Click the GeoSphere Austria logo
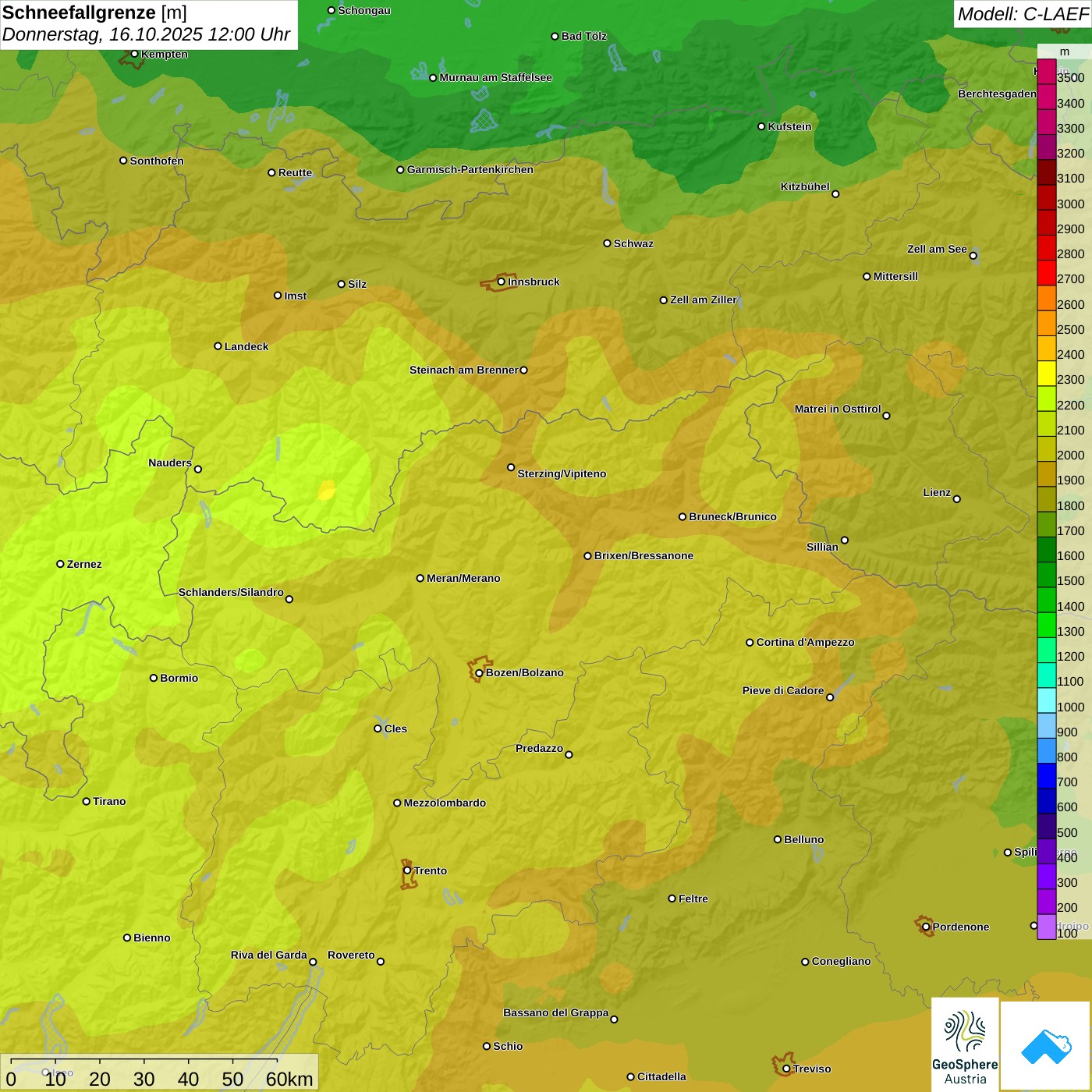This screenshot has height=1092, width=1092. tap(965, 1044)
